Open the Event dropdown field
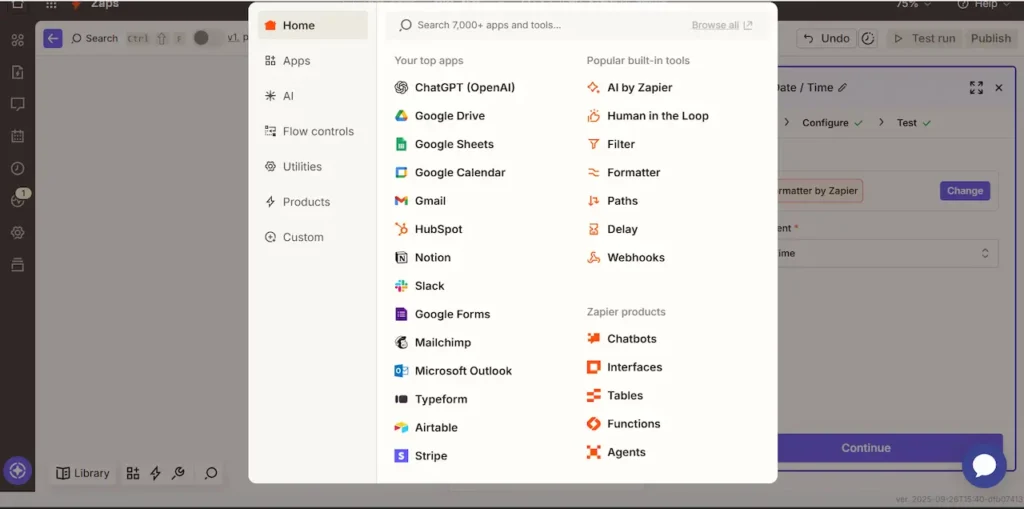The width and height of the screenshot is (1024, 509). pyautogui.click(x=886, y=254)
